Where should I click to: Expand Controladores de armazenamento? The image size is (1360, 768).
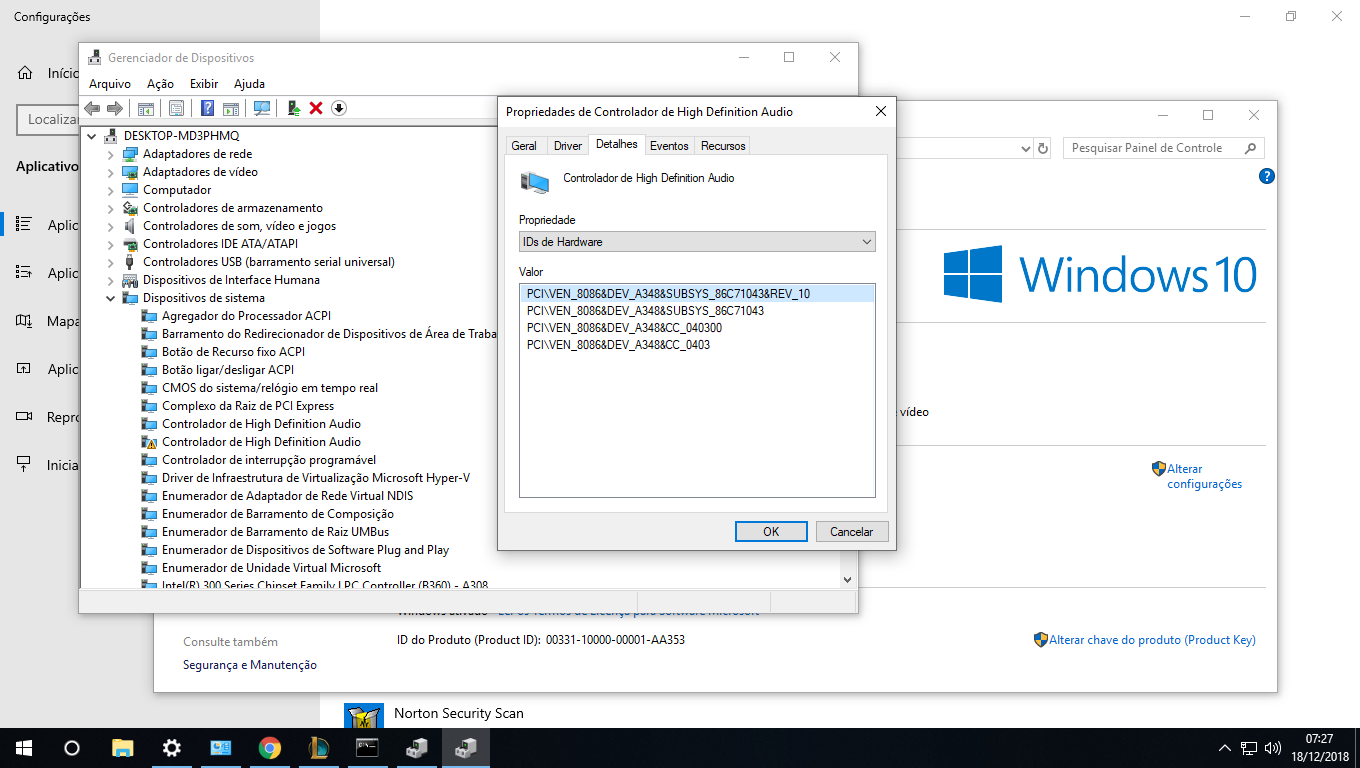click(111, 208)
